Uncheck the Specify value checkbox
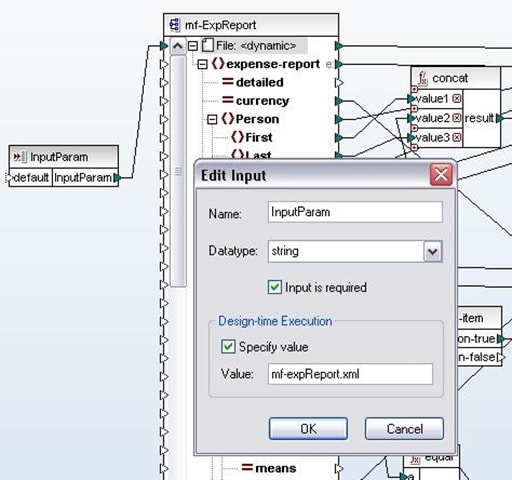This screenshot has height=480, width=512. (x=228, y=347)
